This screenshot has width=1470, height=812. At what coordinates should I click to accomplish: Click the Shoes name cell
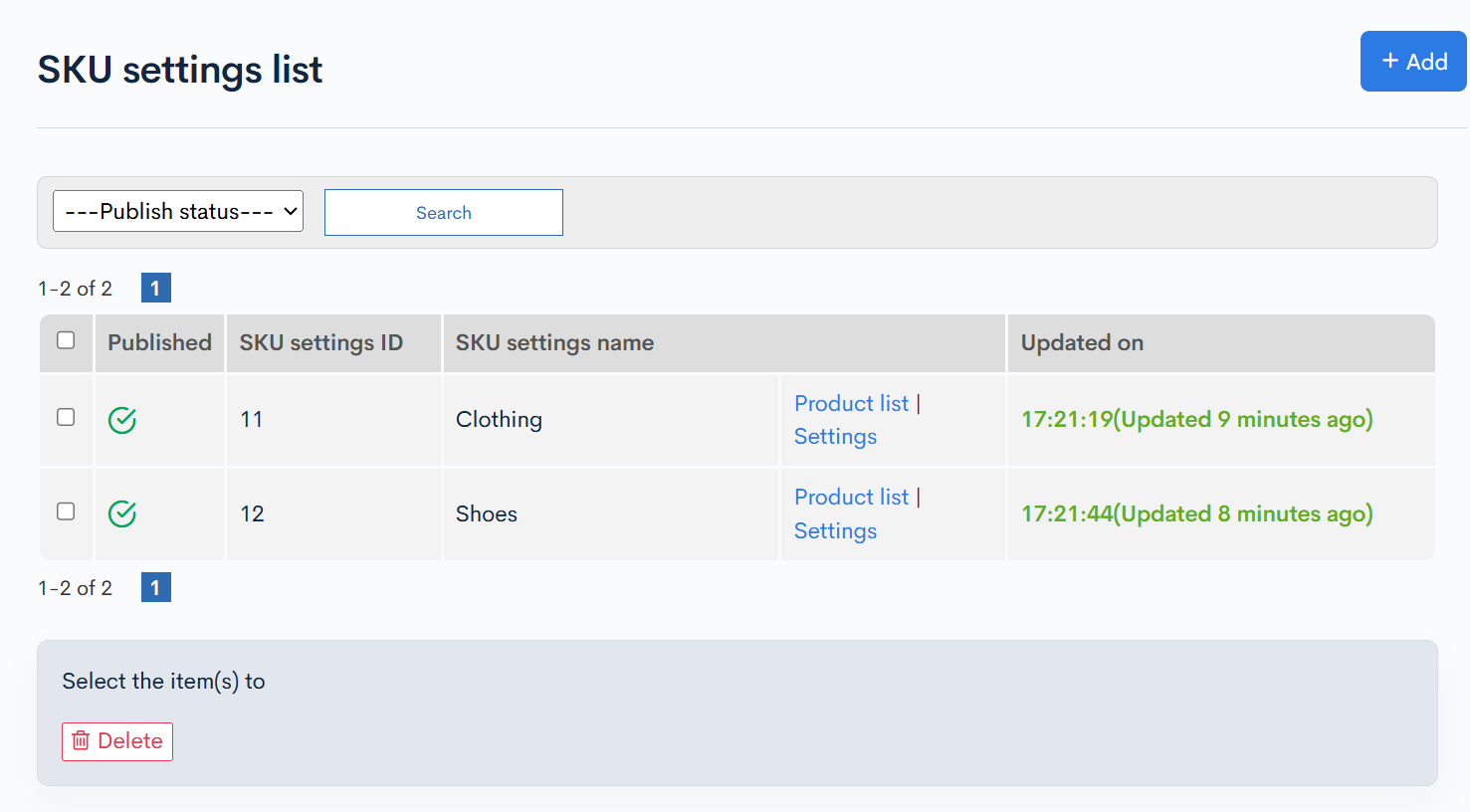coord(611,513)
